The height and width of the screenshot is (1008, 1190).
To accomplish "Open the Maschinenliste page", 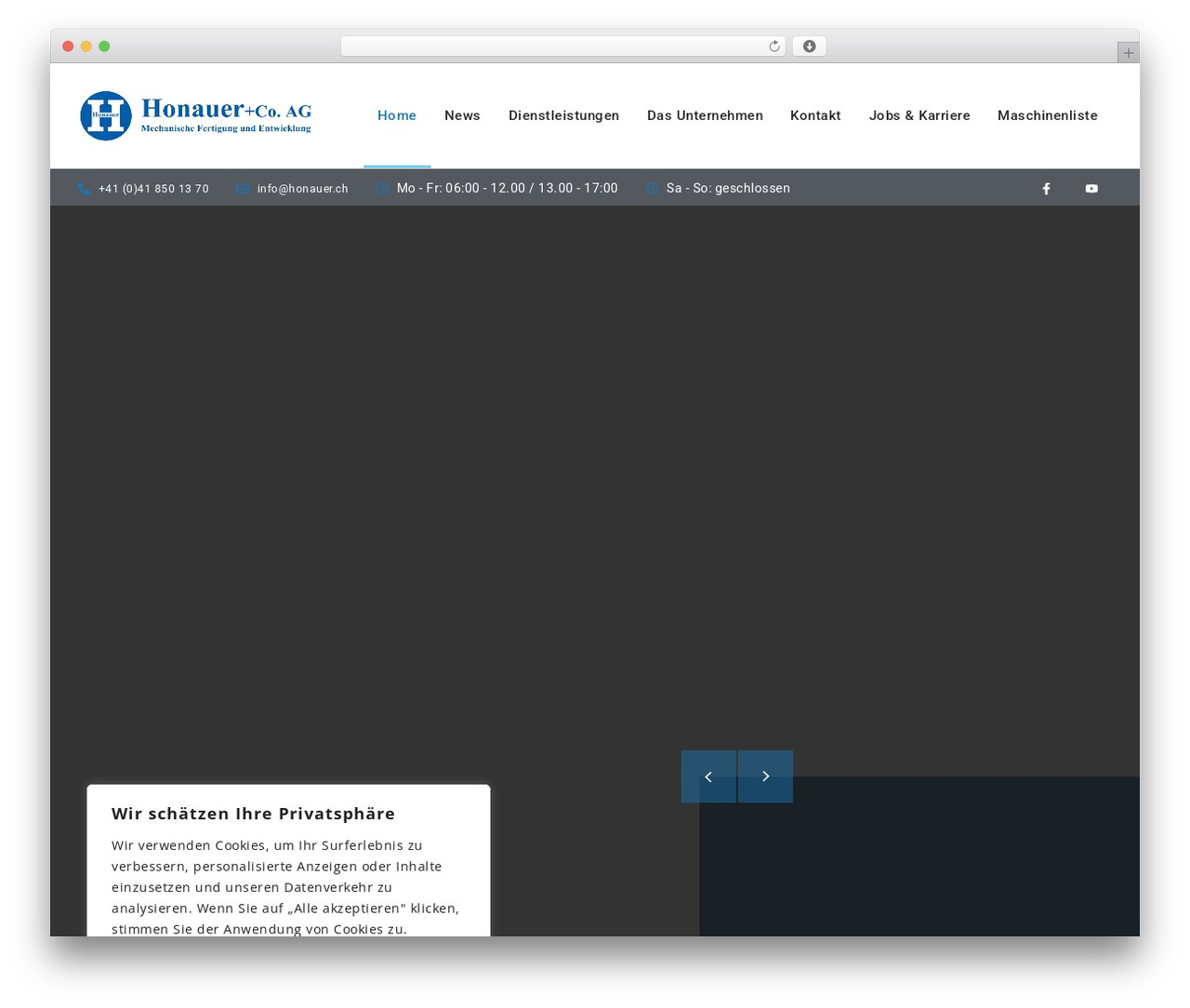I will tap(1048, 115).
